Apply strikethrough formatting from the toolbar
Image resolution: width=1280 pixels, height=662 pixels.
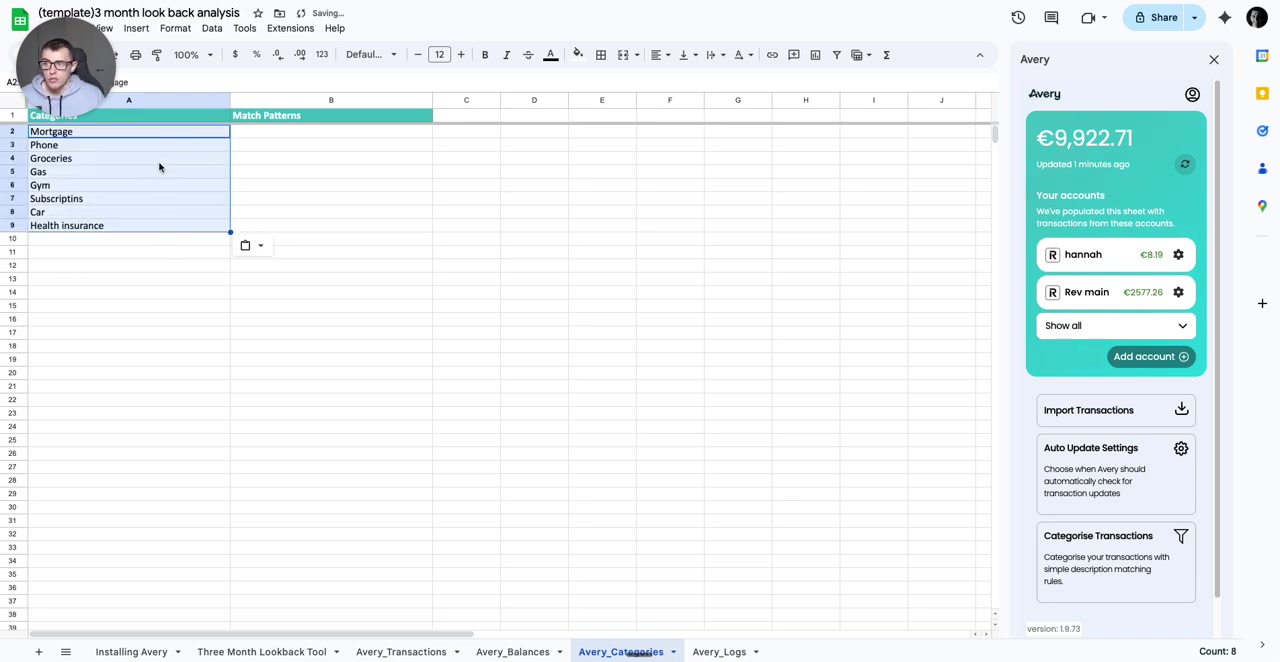[x=528, y=55]
